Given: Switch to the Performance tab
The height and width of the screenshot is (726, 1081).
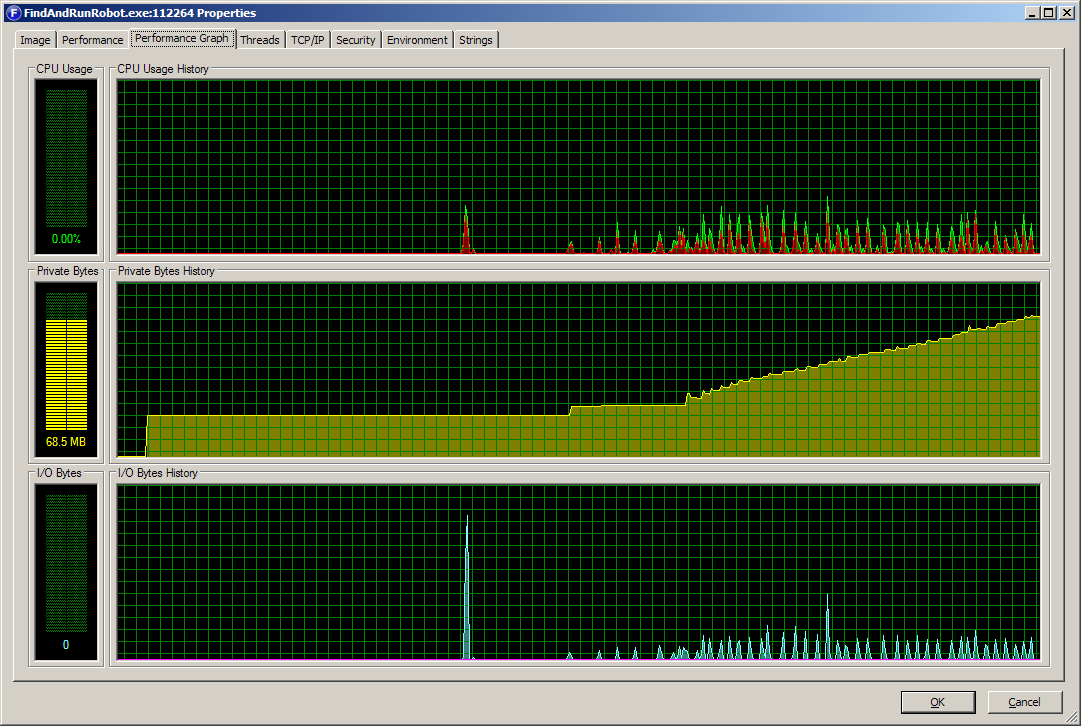Looking at the screenshot, I should (92, 40).
